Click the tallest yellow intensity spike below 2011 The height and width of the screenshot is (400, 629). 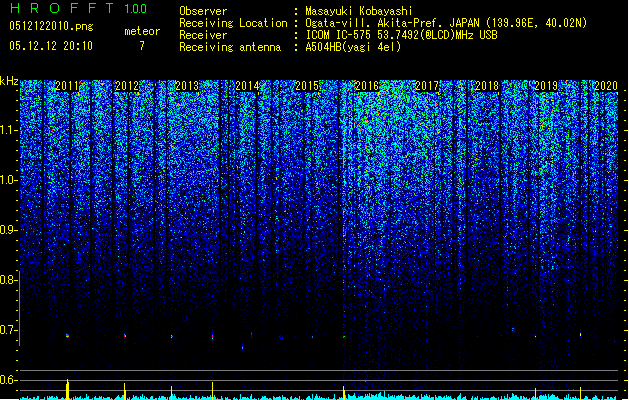coord(68,389)
